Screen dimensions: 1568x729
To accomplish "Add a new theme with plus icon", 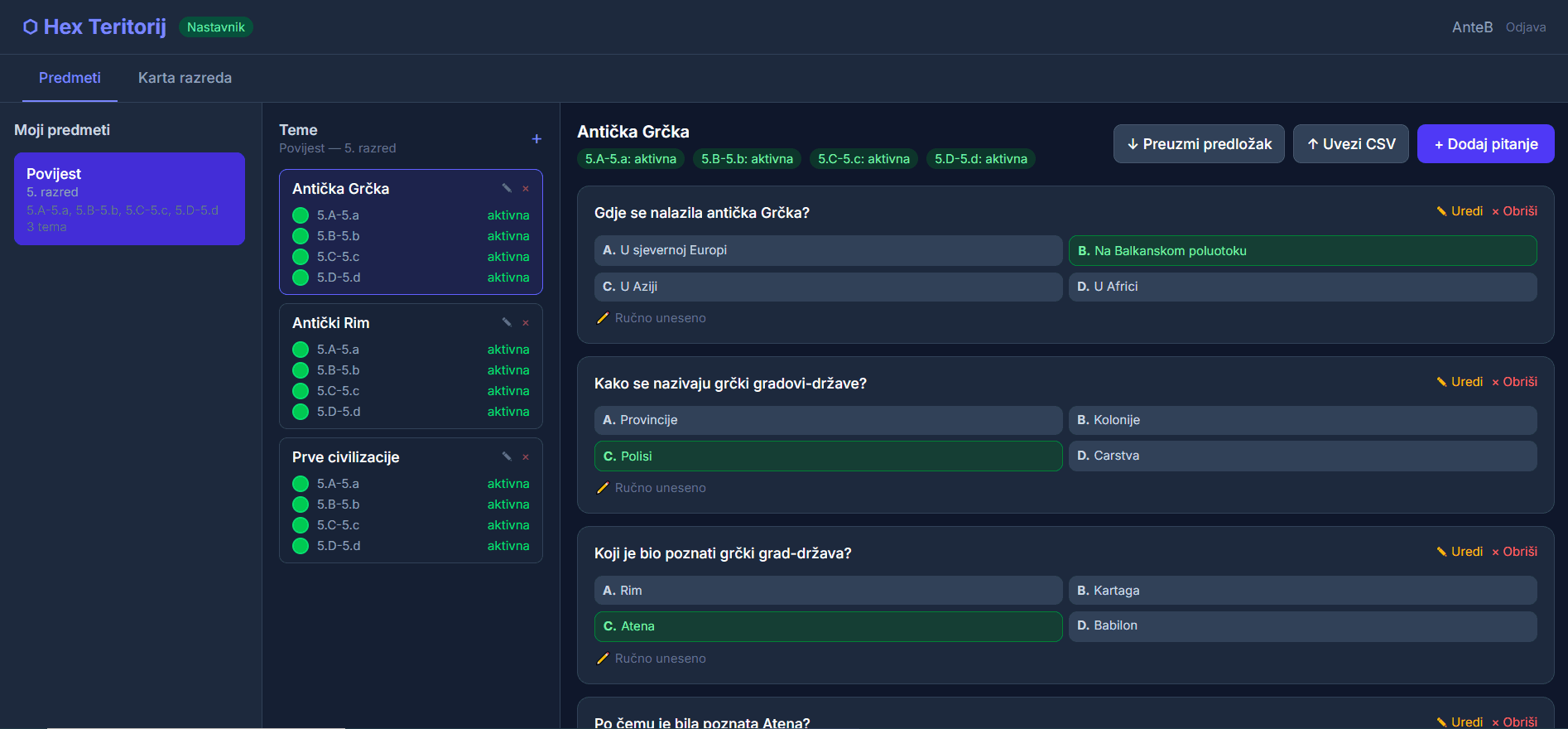I will tap(536, 139).
